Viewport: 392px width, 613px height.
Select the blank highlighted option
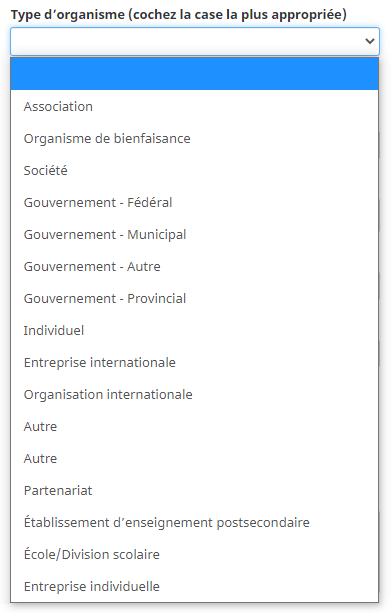(195, 74)
